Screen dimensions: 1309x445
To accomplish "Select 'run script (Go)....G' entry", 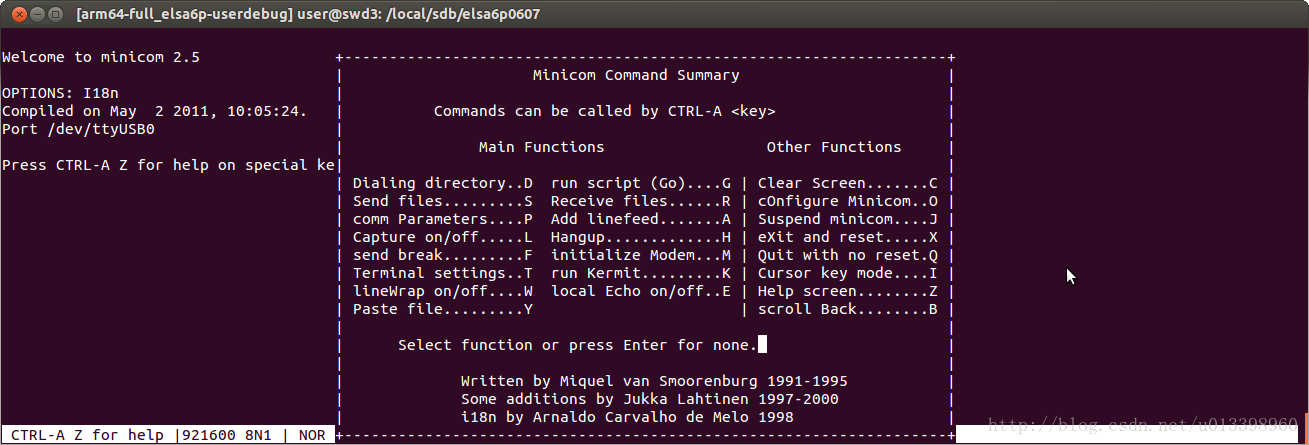I will click(641, 183).
